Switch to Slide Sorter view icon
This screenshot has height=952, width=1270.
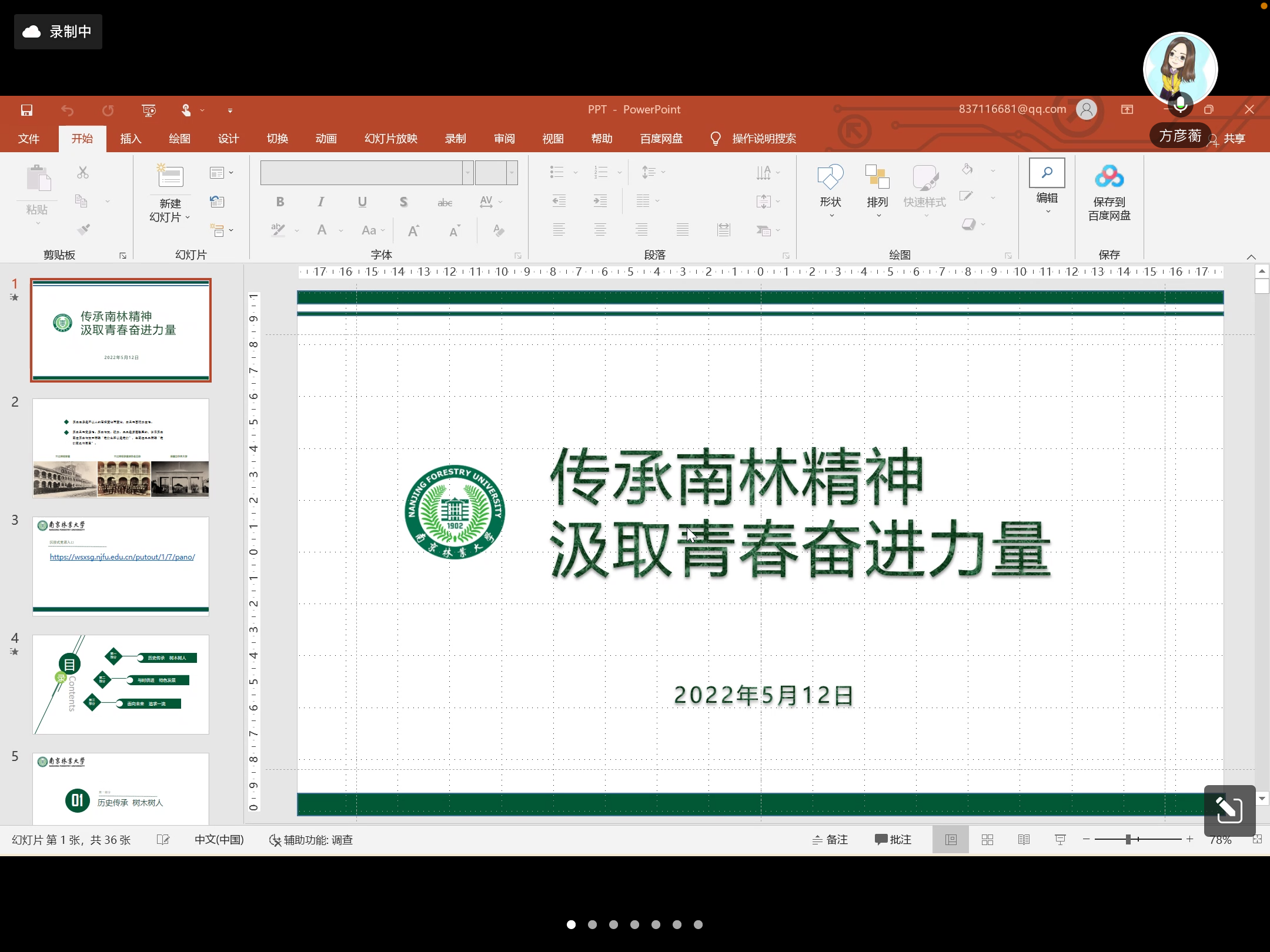[988, 840]
